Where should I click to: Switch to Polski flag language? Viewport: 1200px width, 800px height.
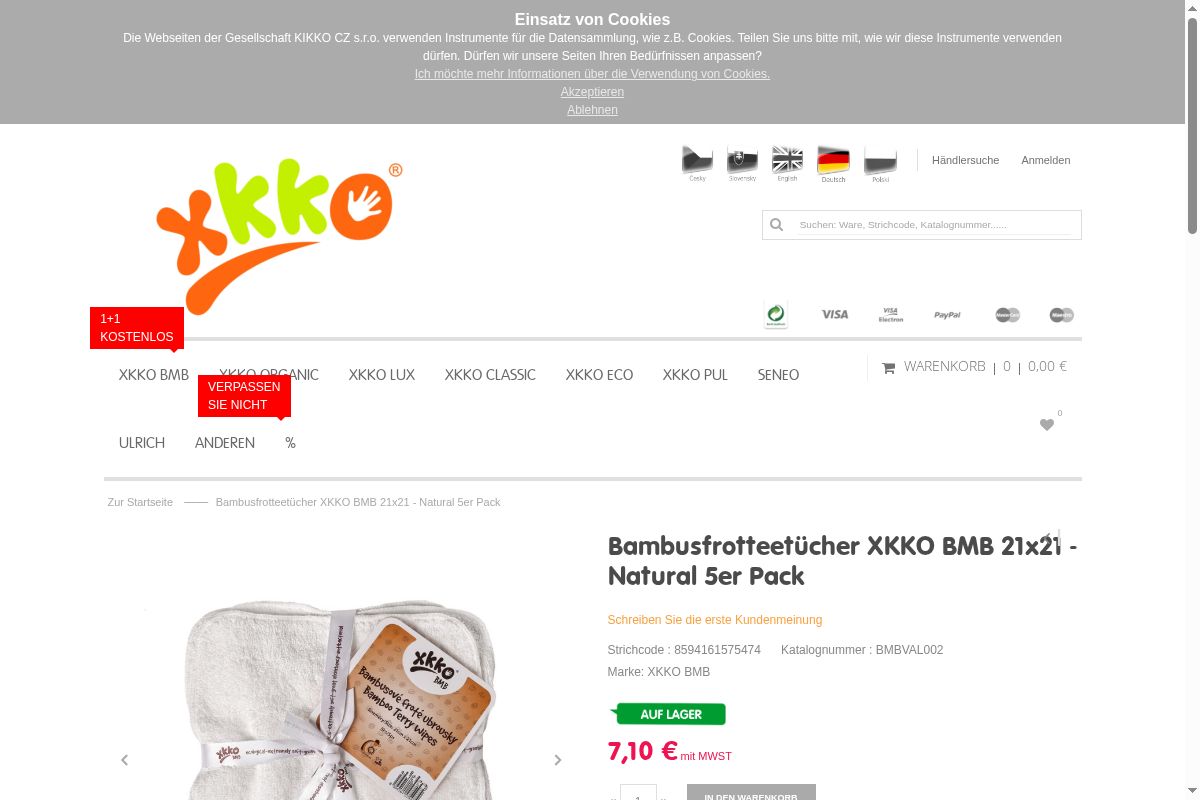point(880,163)
